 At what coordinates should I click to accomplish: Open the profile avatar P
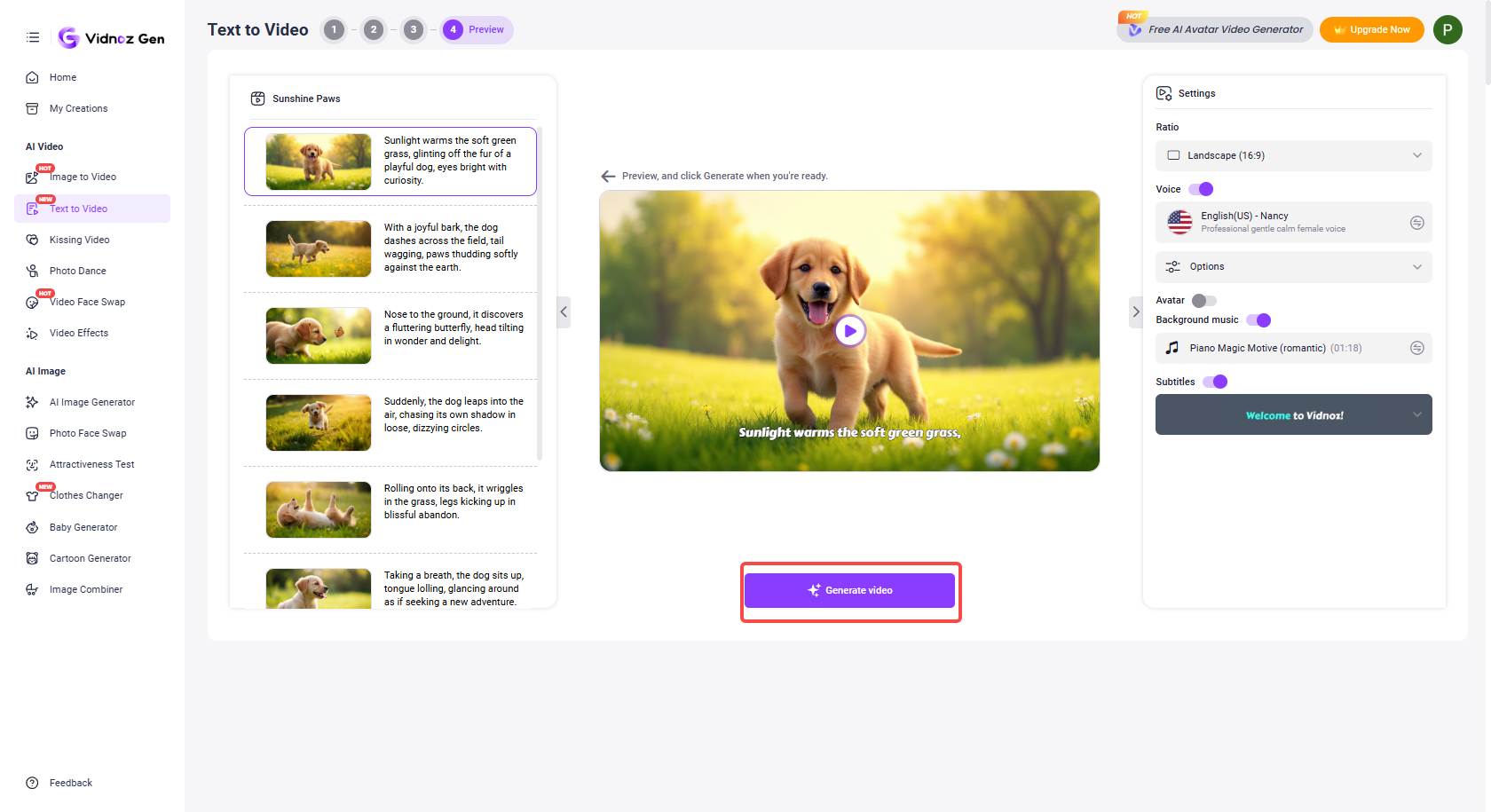pyautogui.click(x=1448, y=29)
